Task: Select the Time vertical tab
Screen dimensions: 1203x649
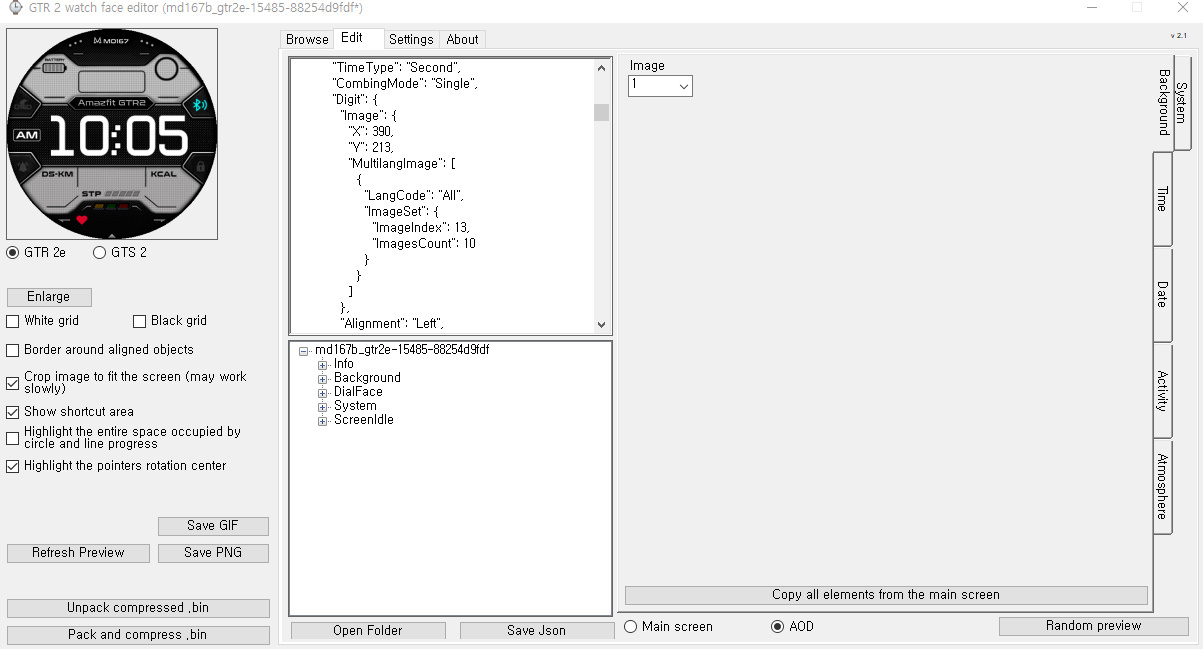Action: click(x=1162, y=199)
